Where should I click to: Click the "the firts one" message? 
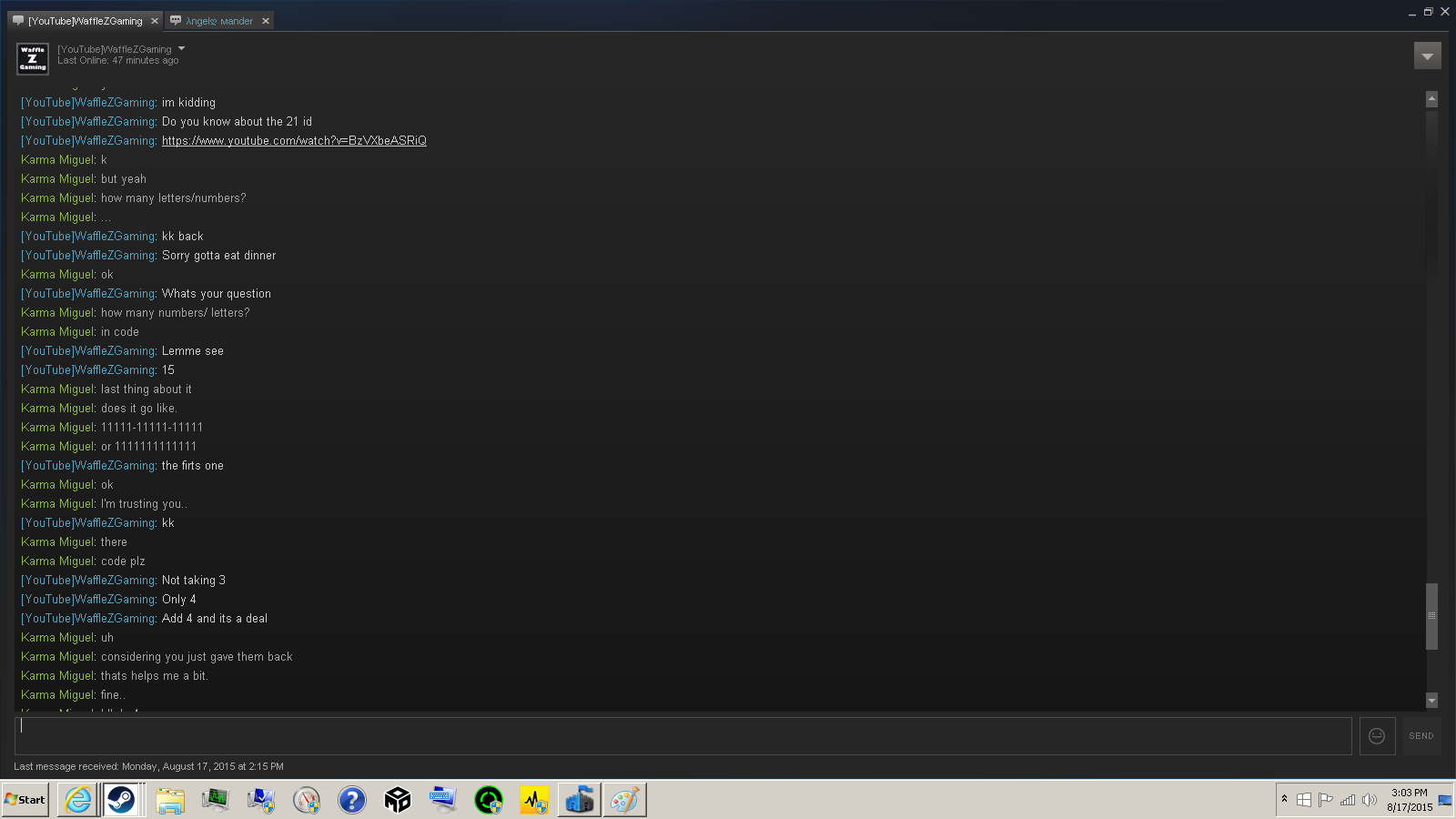point(193,466)
